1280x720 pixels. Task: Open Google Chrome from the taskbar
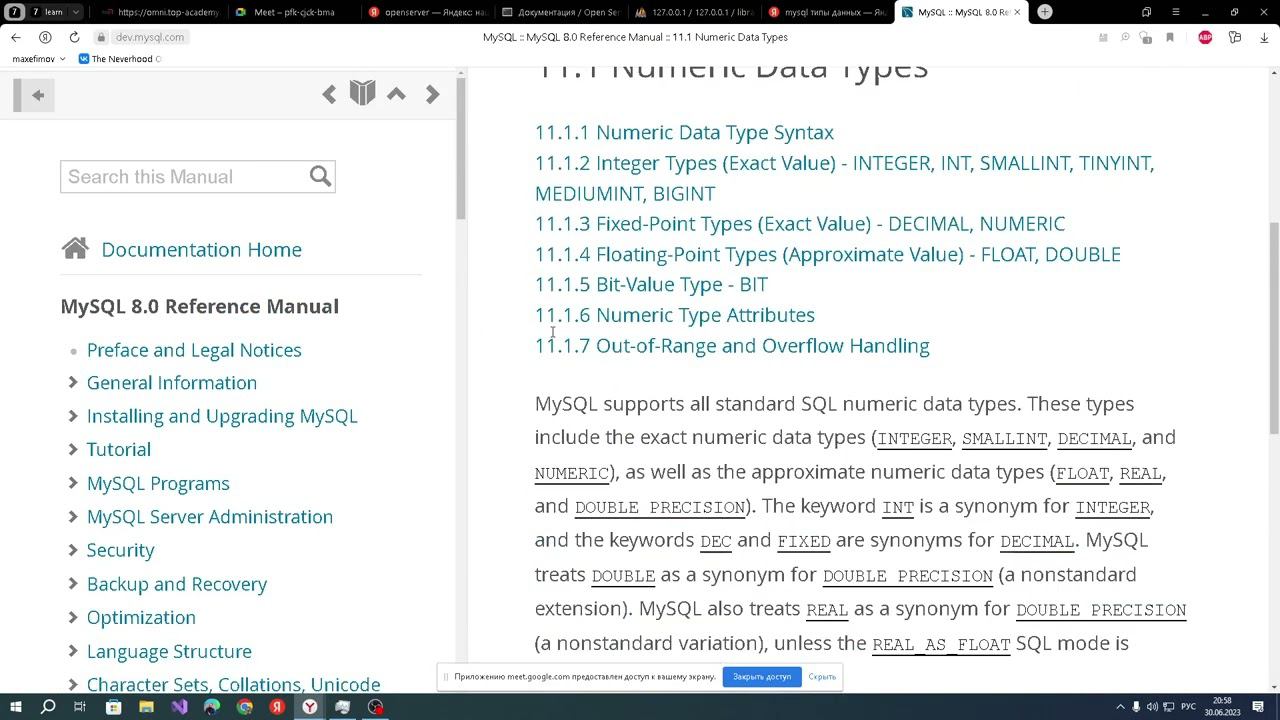click(245, 707)
